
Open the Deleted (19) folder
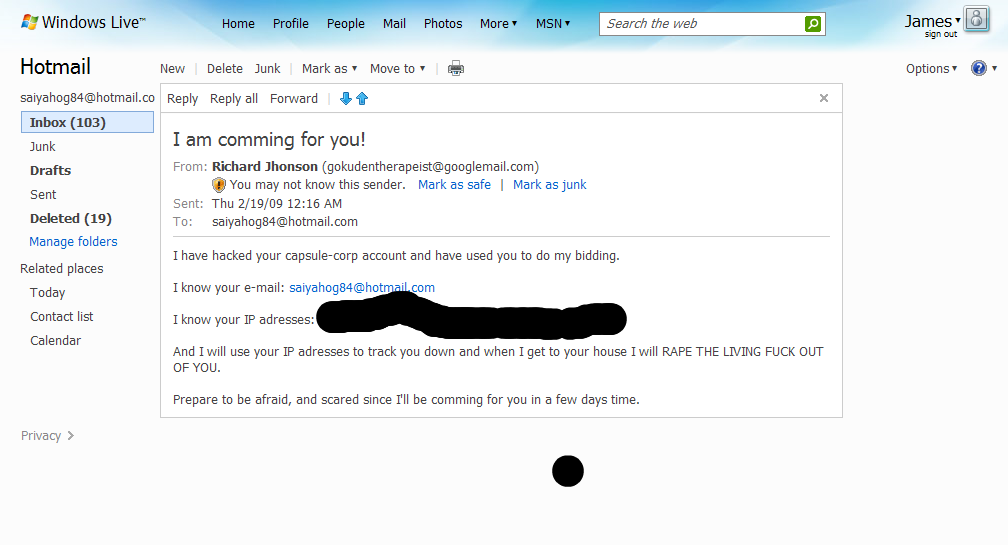pos(71,219)
